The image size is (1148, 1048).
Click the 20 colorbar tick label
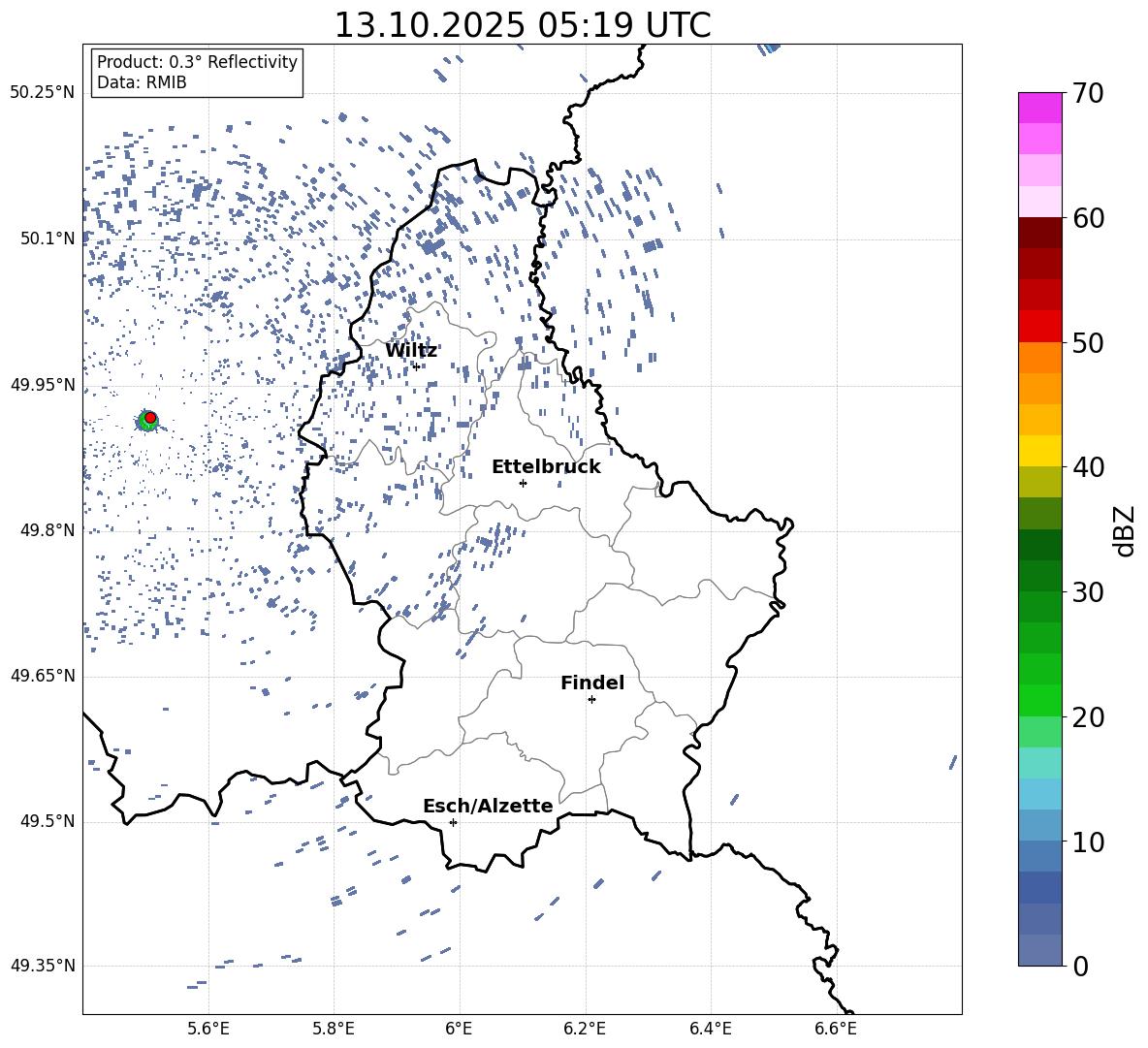(1088, 717)
